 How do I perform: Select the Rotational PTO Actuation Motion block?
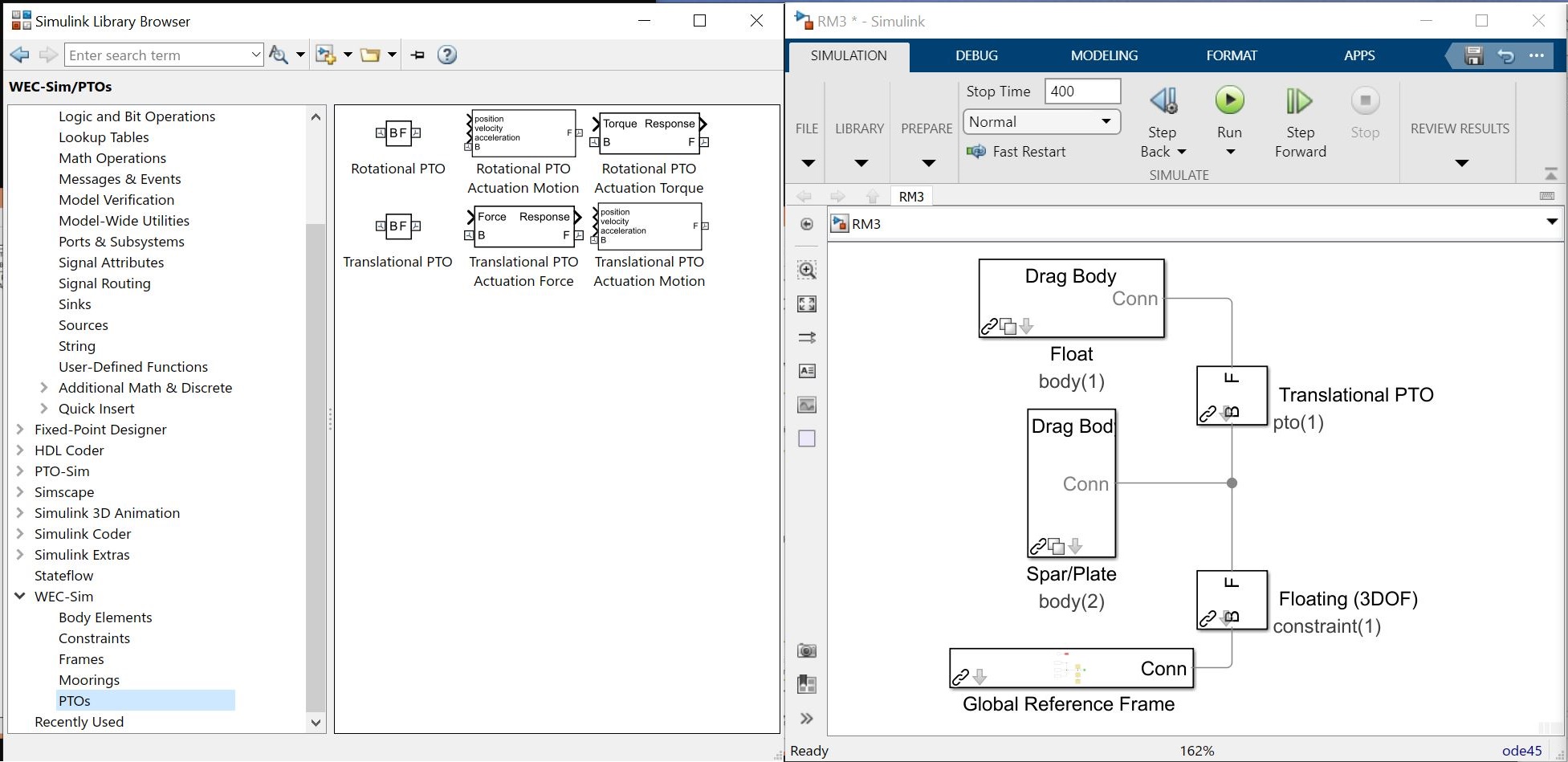pos(523,133)
